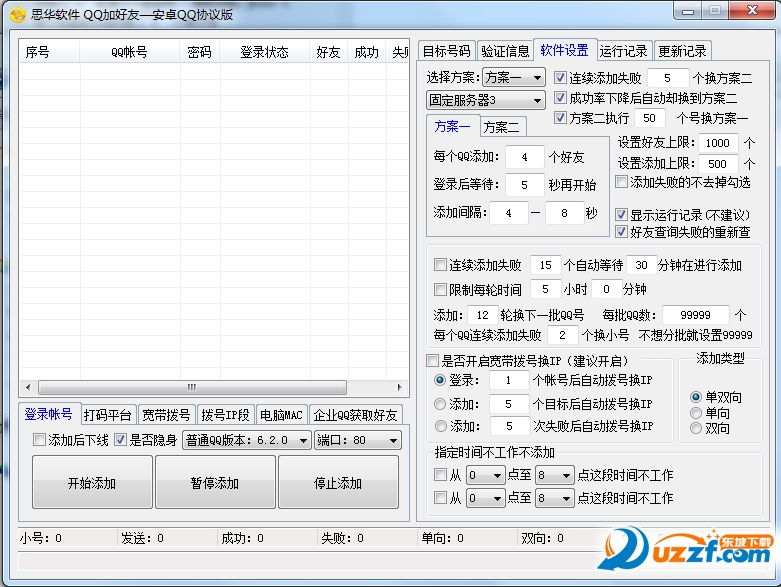
Task: Open the 端口: 80 dropdown
Action: click(357, 440)
